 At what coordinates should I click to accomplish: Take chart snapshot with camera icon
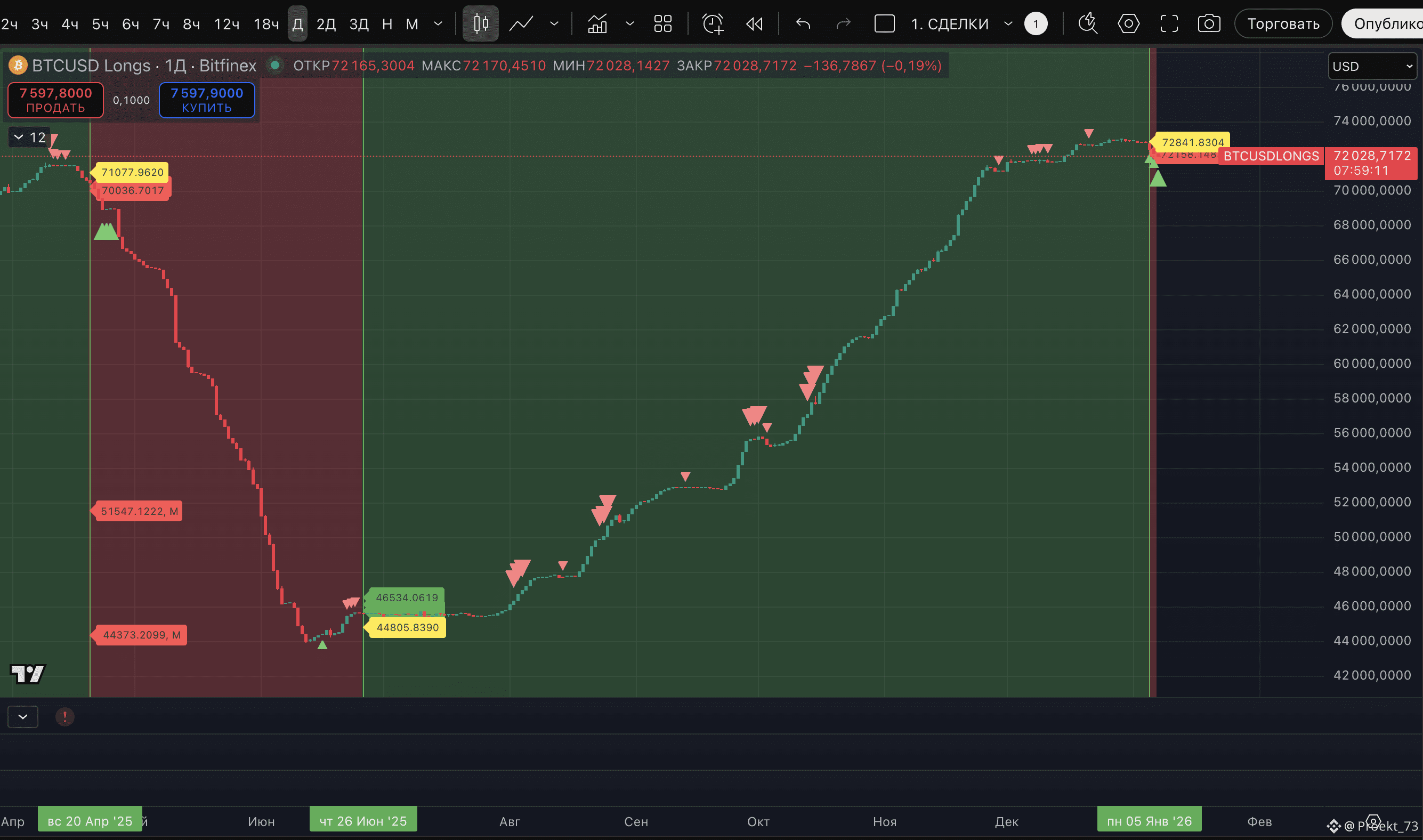coord(1208,24)
